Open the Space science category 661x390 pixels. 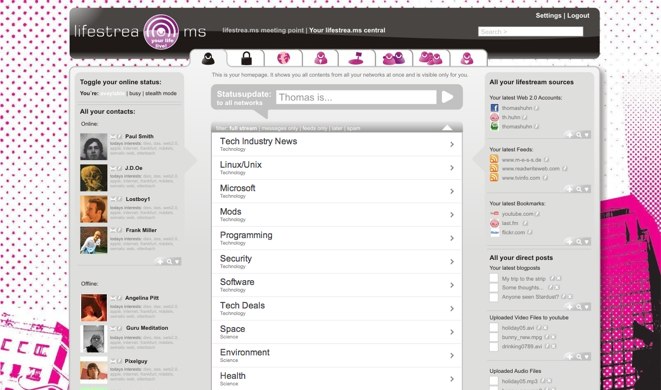[336, 332]
